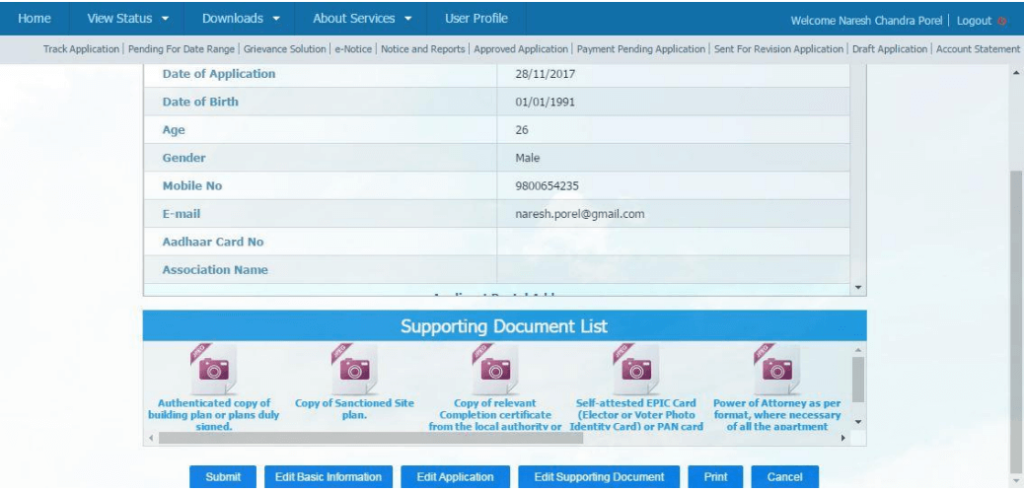Click the Edit Application button
1024x492 pixels.
[455, 477]
